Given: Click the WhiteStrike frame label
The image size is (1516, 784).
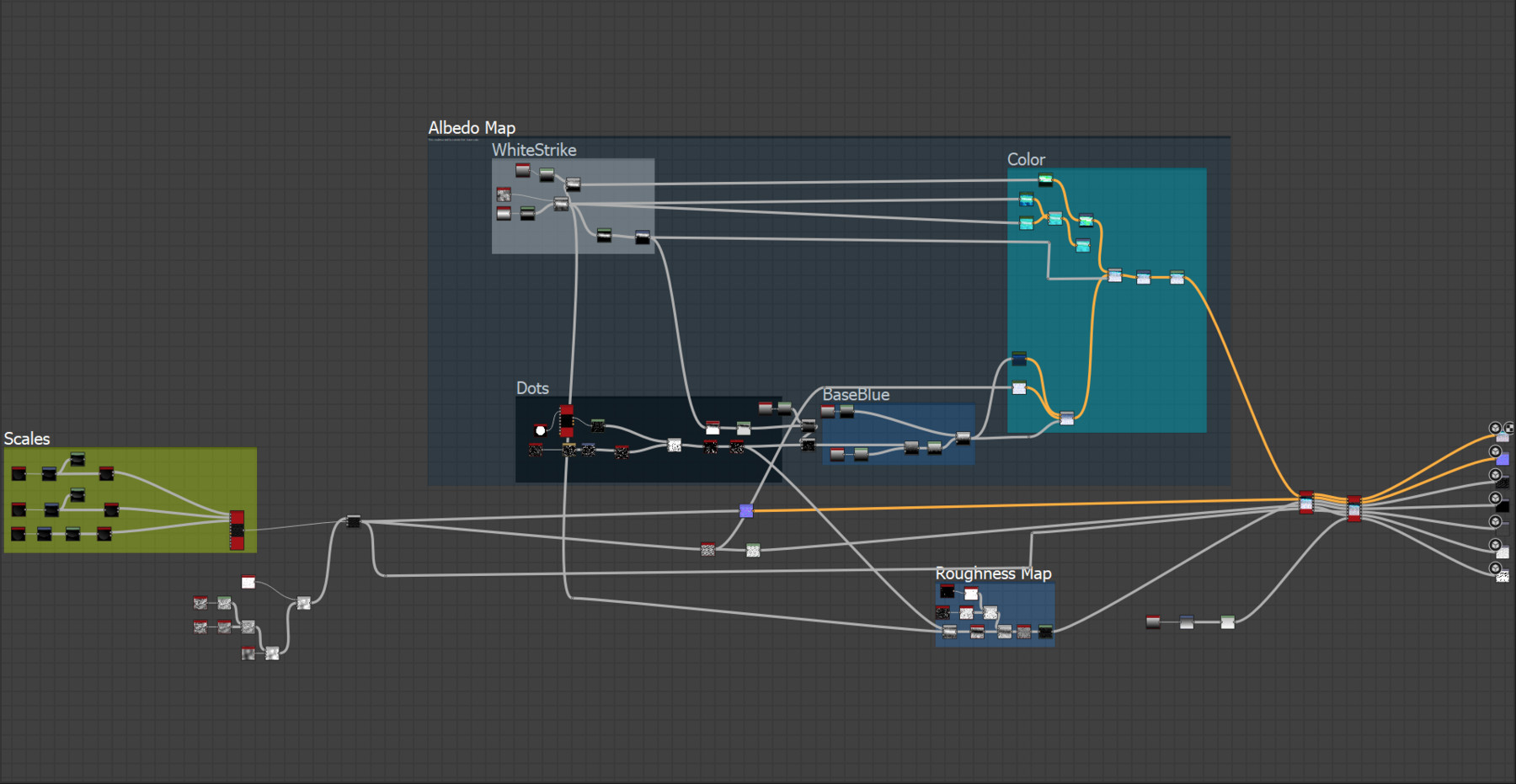Looking at the screenshot, I should pos(534,150).
